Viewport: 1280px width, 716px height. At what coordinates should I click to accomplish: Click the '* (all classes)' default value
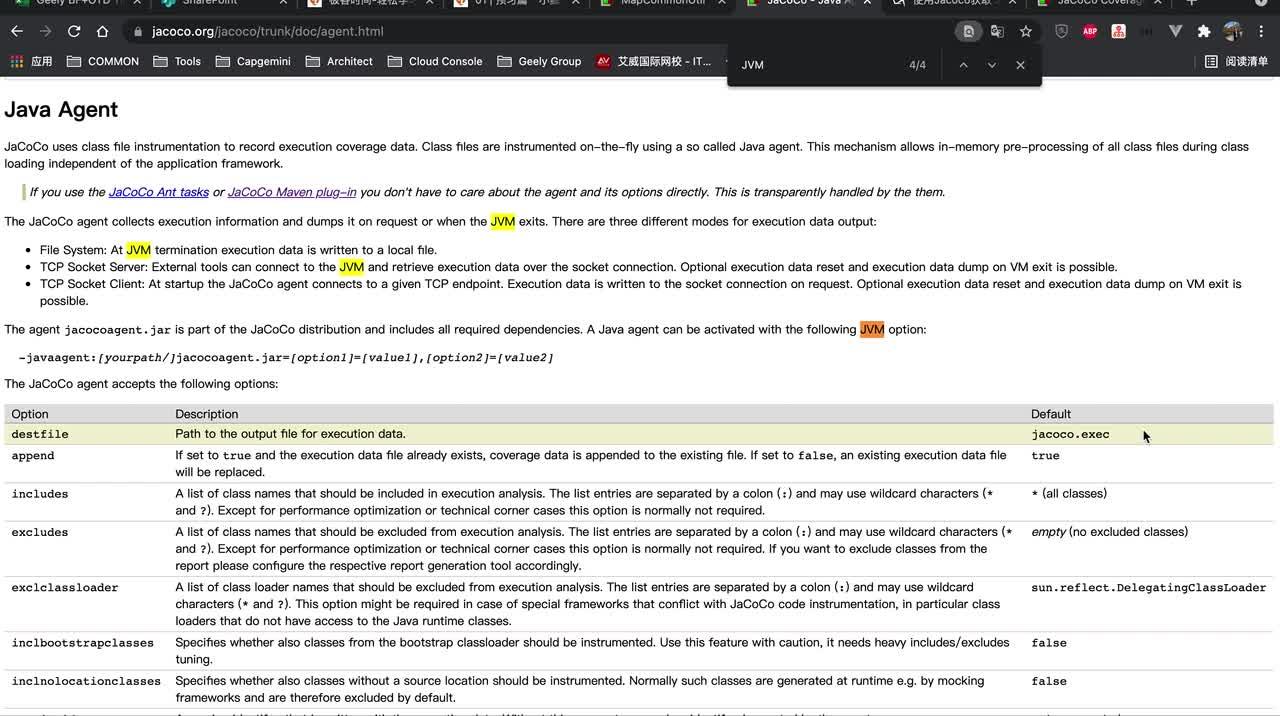[x=1069, y=494]
